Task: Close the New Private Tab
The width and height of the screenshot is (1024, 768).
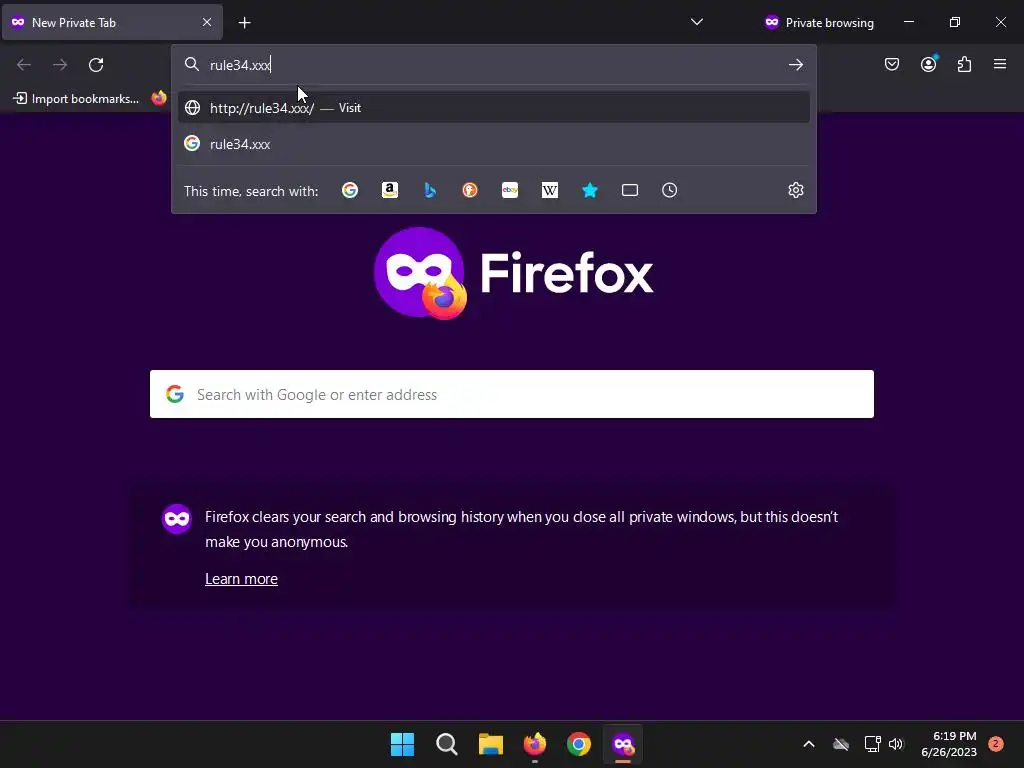Action: pyautogui.click(x=207, y=22)
